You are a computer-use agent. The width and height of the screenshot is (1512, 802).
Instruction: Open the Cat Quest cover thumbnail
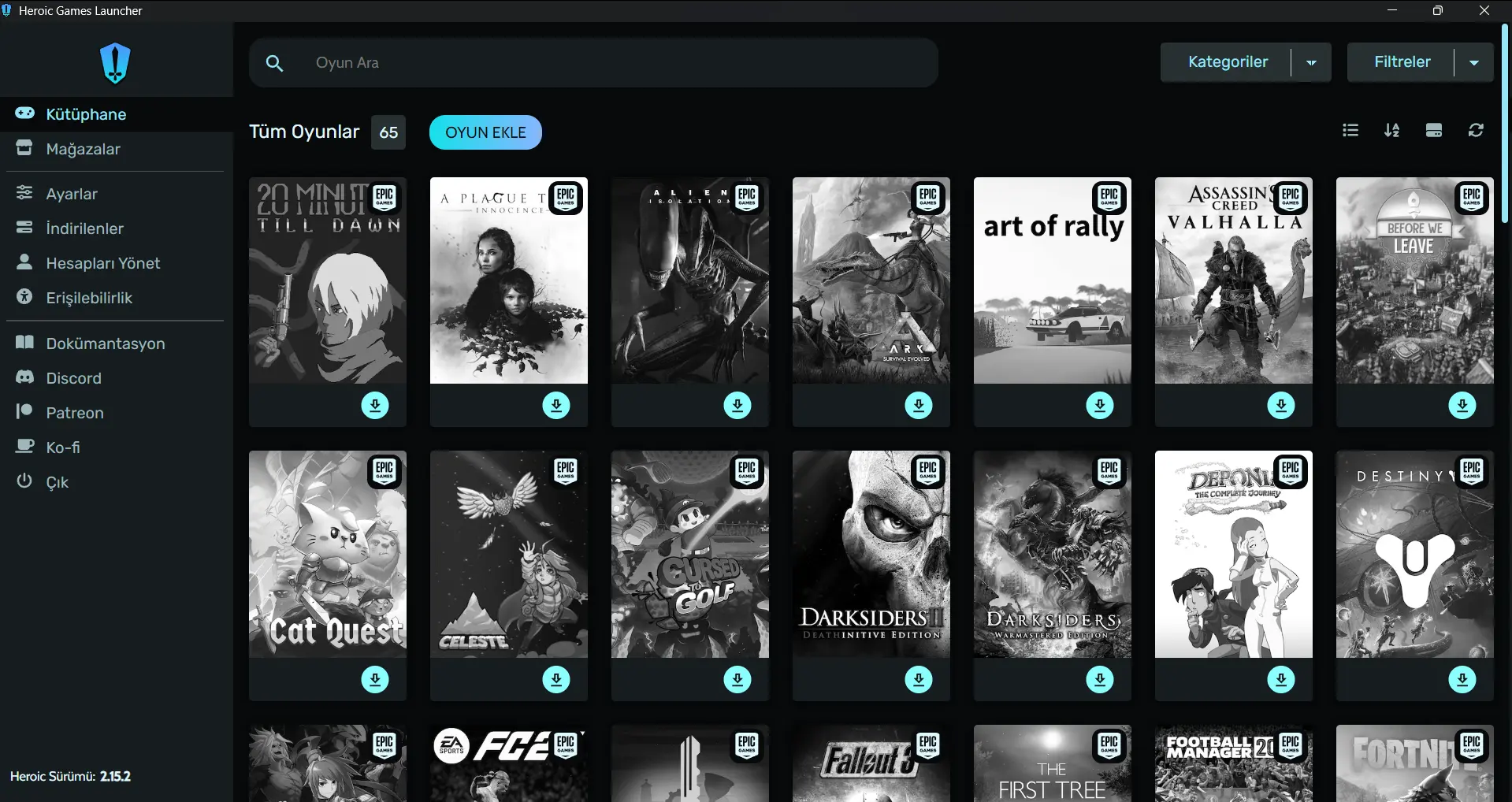[x=328, y=555]
